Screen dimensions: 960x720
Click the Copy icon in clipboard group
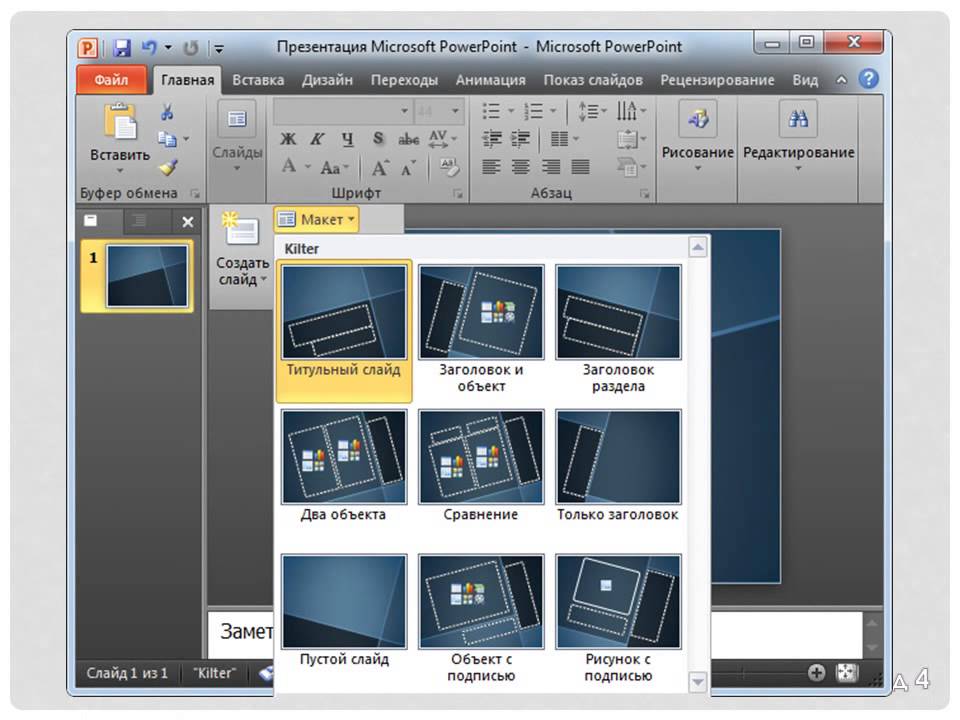(x=167, y=139)
